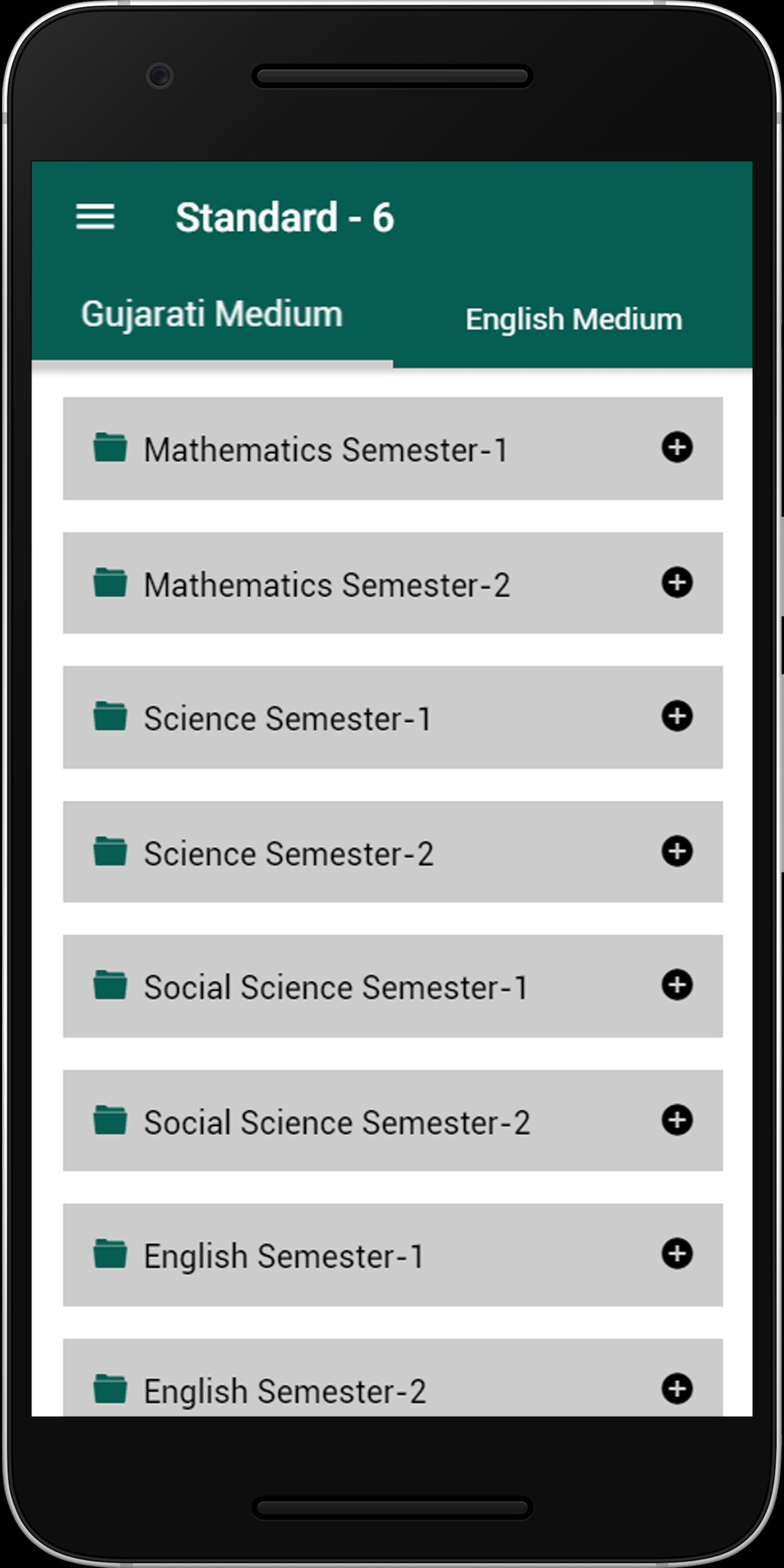
Task: Expand Science Semester-2 using plus button
Action: (x=677, y=851)
